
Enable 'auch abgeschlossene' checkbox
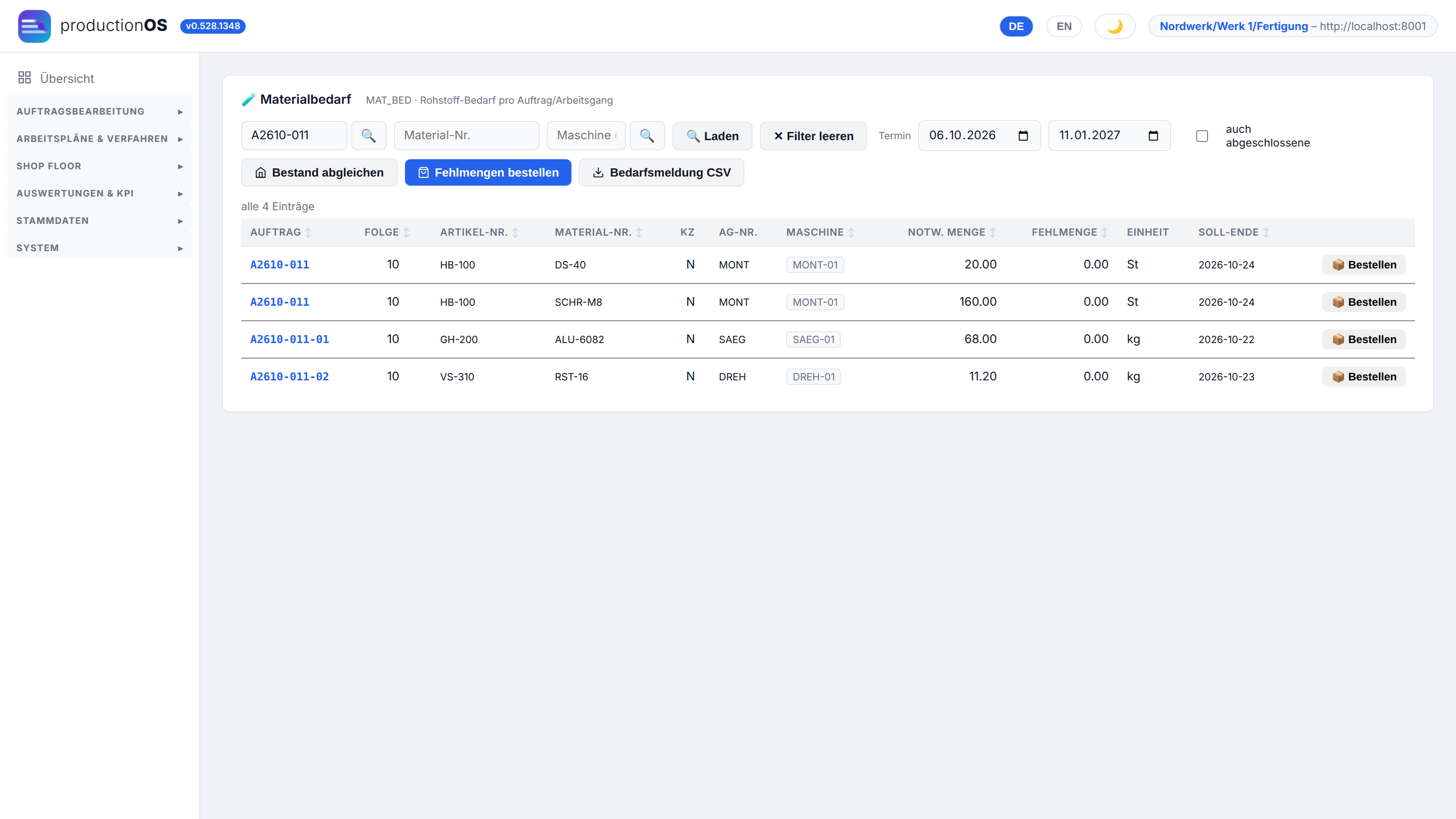click(1202, 136)
